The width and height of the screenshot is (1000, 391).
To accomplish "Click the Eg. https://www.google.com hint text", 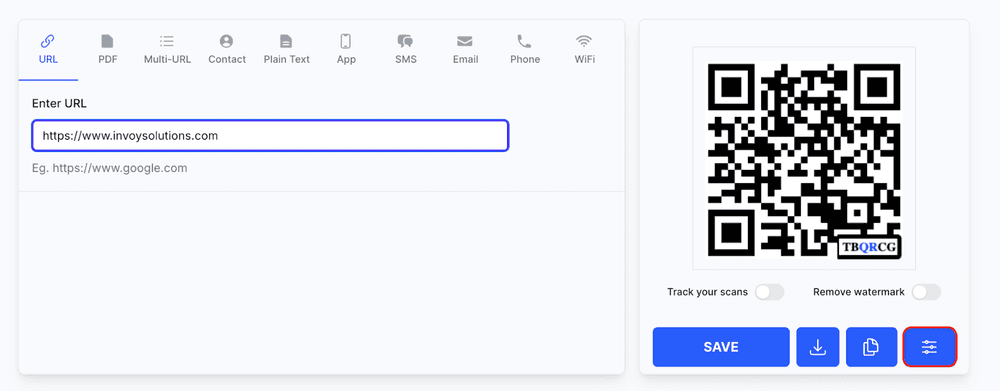I will (x=110, y=168).
